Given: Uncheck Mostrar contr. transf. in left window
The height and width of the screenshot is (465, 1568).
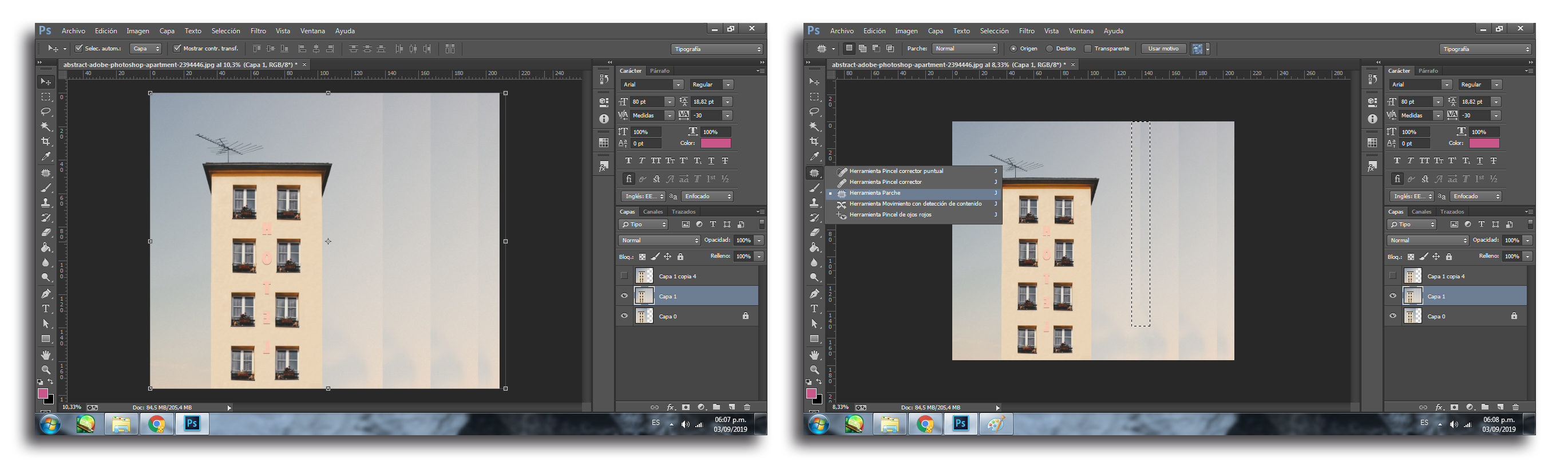Looking at the screenshot, I should pyautogui.click(x=177, y=48).
